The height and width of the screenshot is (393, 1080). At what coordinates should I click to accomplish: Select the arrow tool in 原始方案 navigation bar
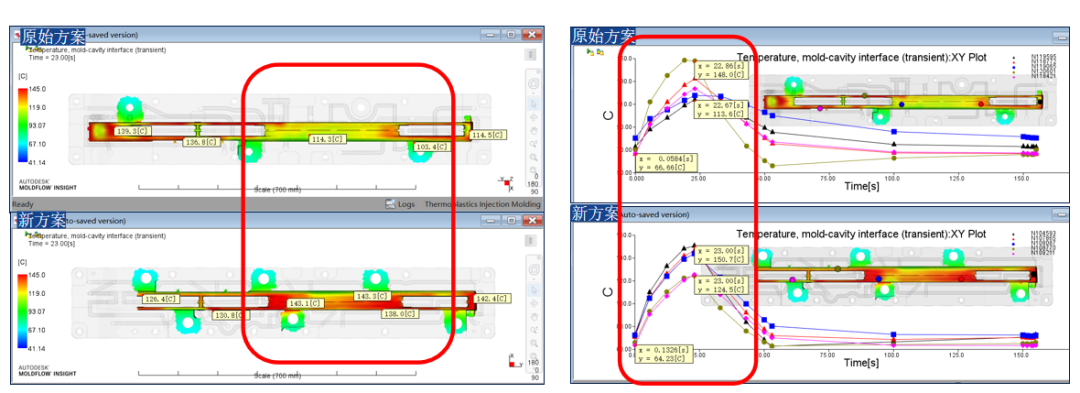[534, 104]
